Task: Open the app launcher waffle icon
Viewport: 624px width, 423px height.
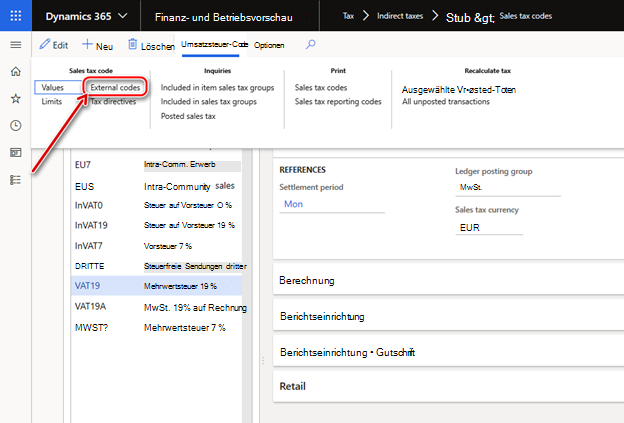Action: pos(16,16)
